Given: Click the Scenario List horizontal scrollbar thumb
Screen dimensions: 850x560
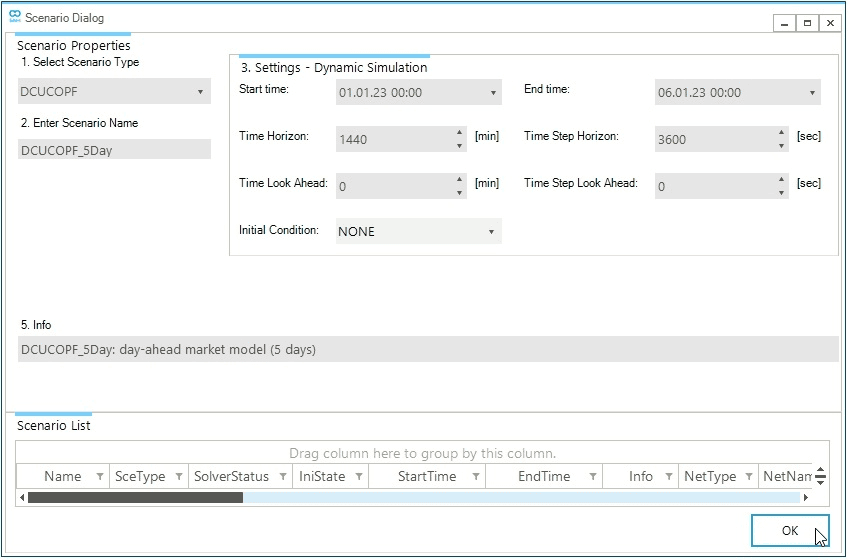Looking at the screenshot, I should click(x=135, y=497).
